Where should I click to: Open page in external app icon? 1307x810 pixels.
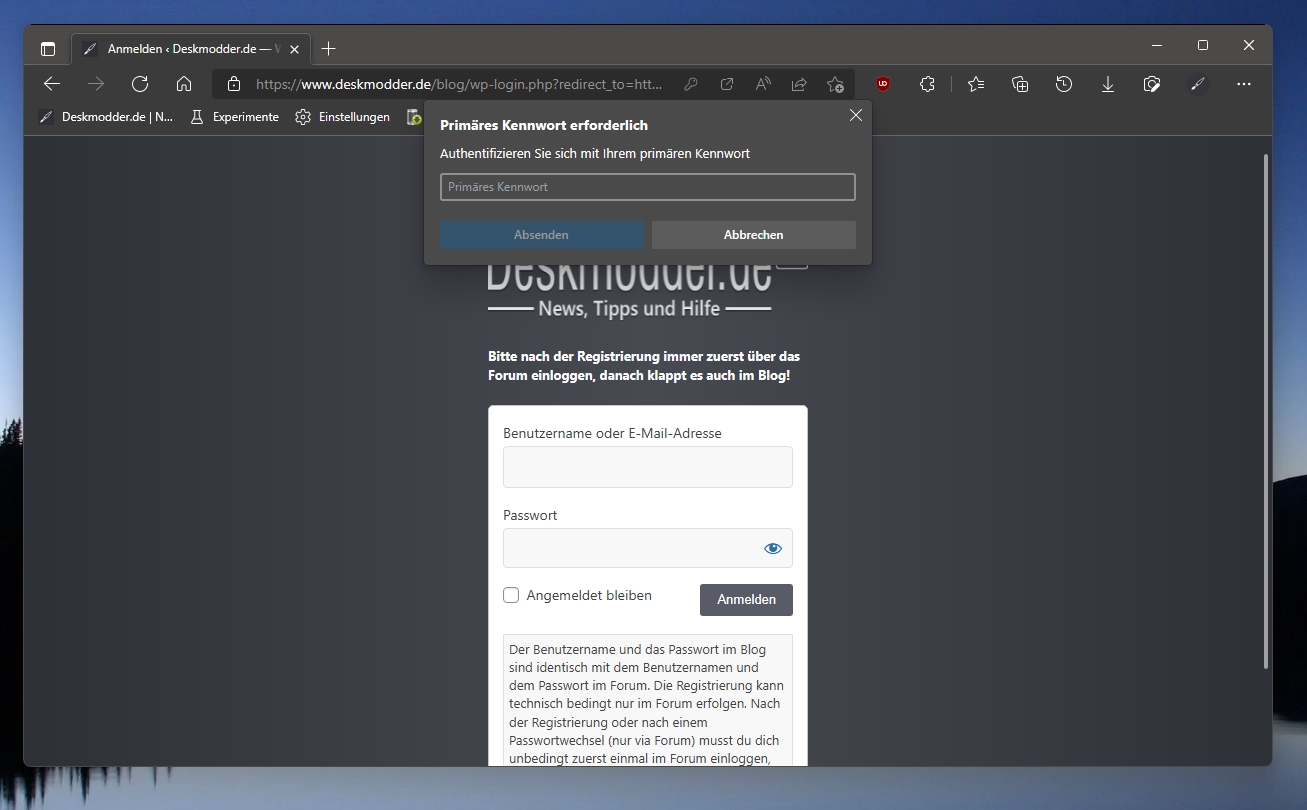(727, 84)
